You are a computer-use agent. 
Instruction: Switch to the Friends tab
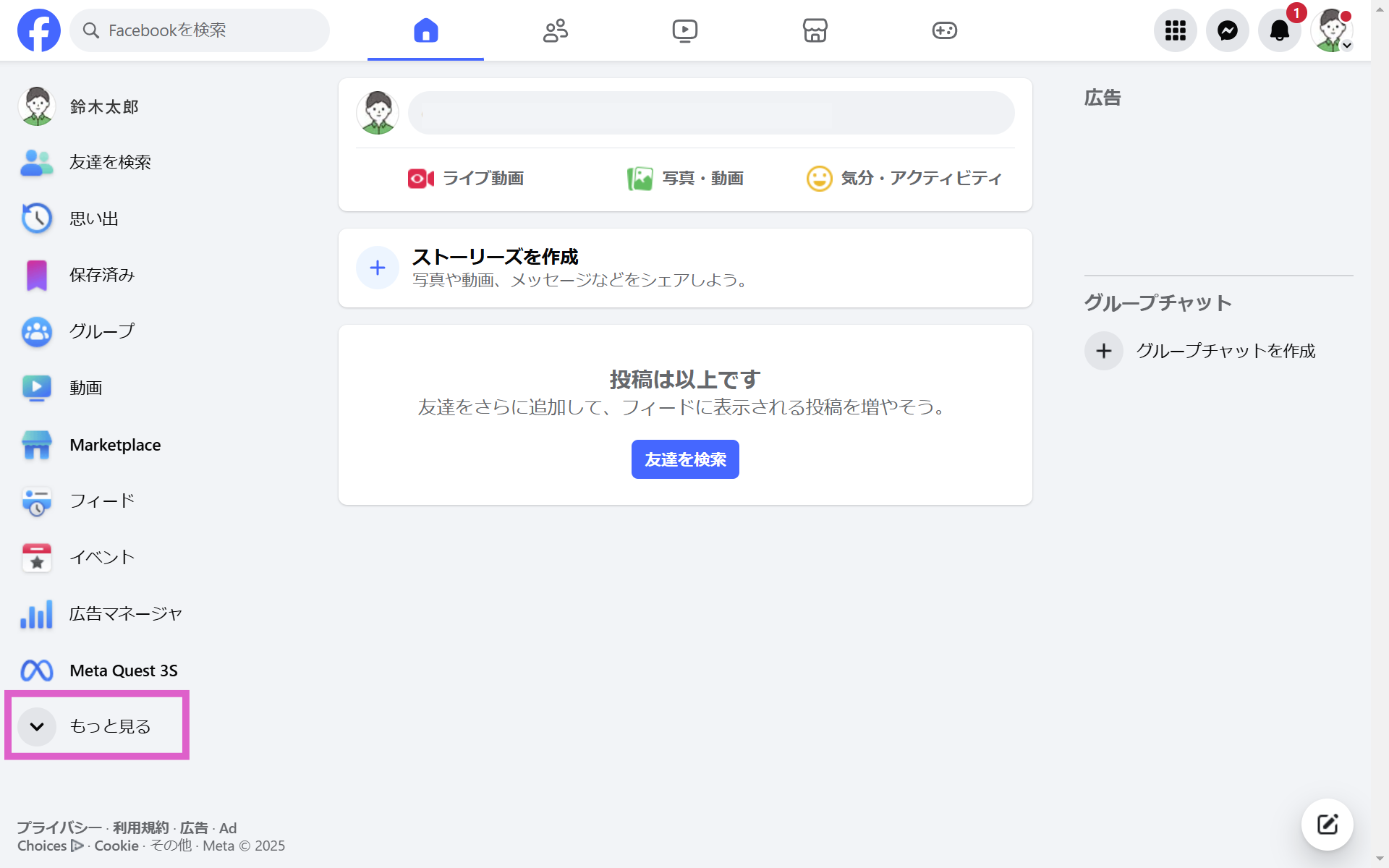(x=555, y=30)
